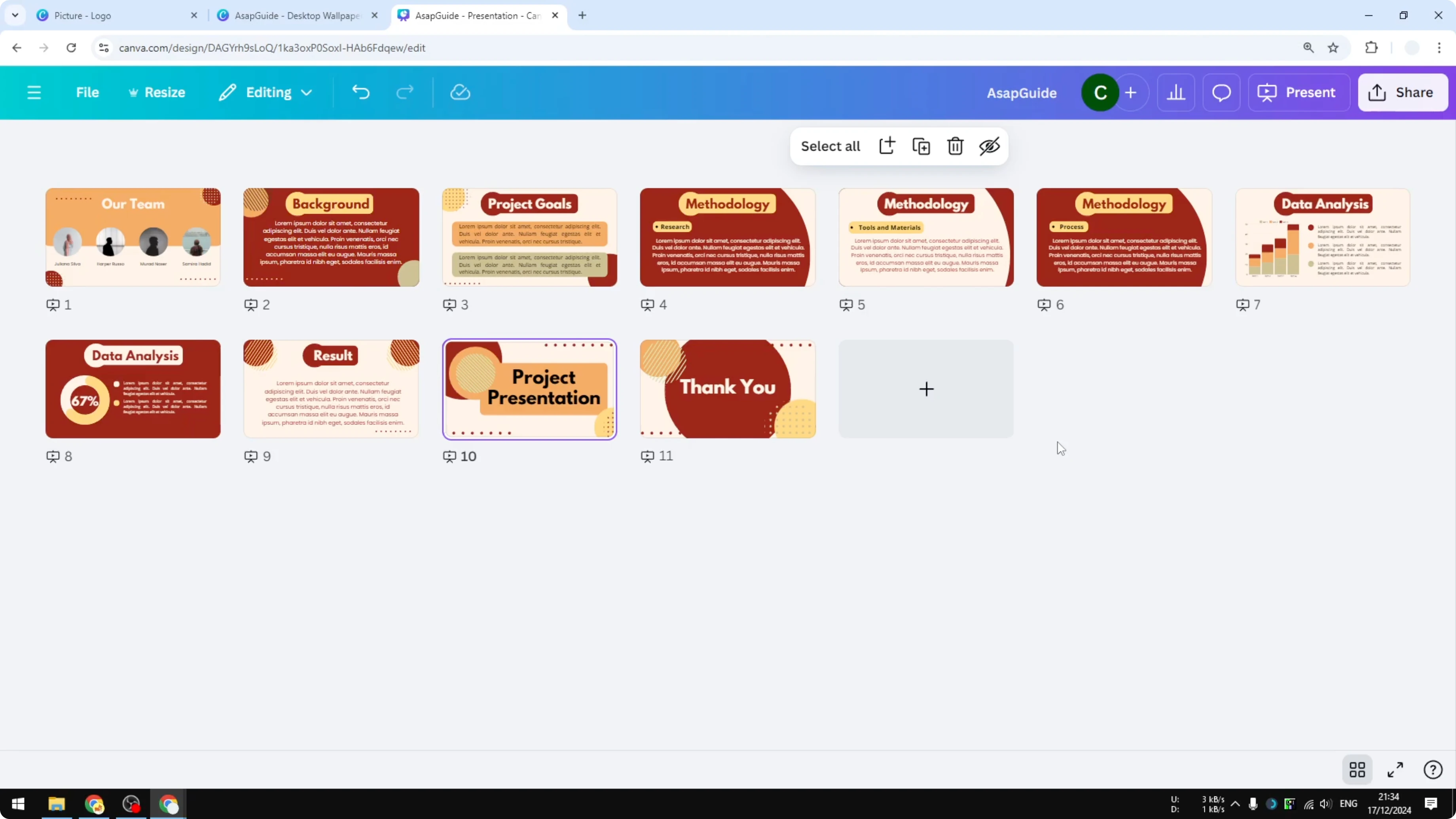The height and width of the screenshot is (819, 1456).
Task: Open the browser tab list chevron
Action: pyautogui.click(x=15, y=15)
